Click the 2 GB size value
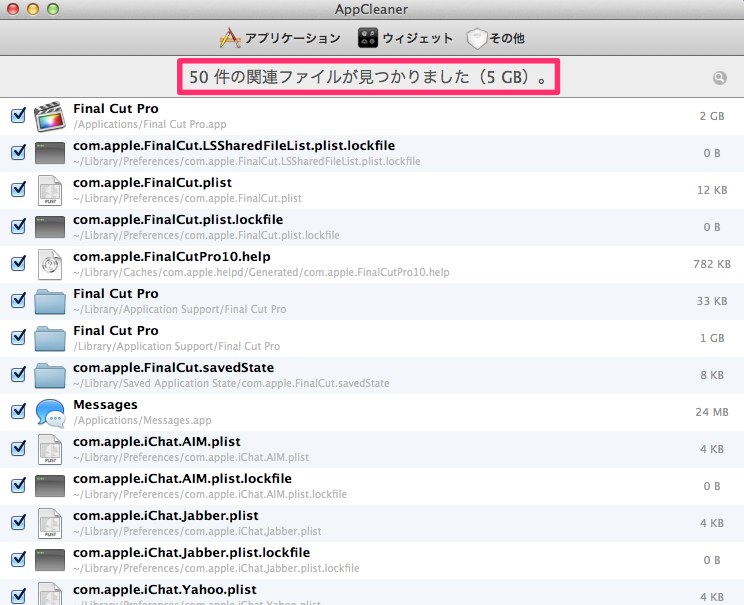 (712, 116)
